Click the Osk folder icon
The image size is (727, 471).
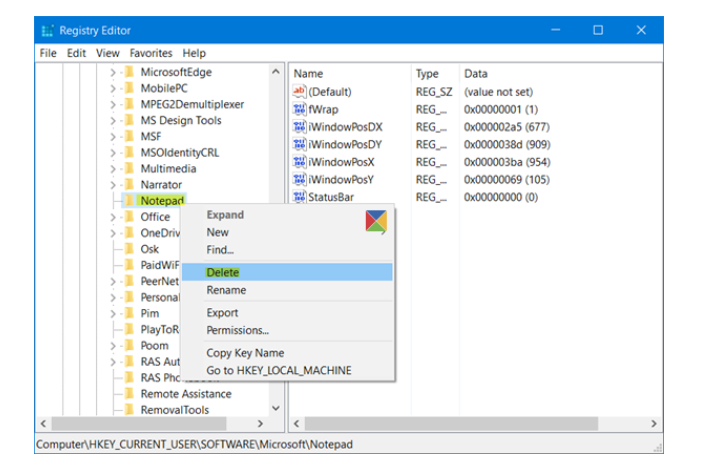tap(130, 249)
